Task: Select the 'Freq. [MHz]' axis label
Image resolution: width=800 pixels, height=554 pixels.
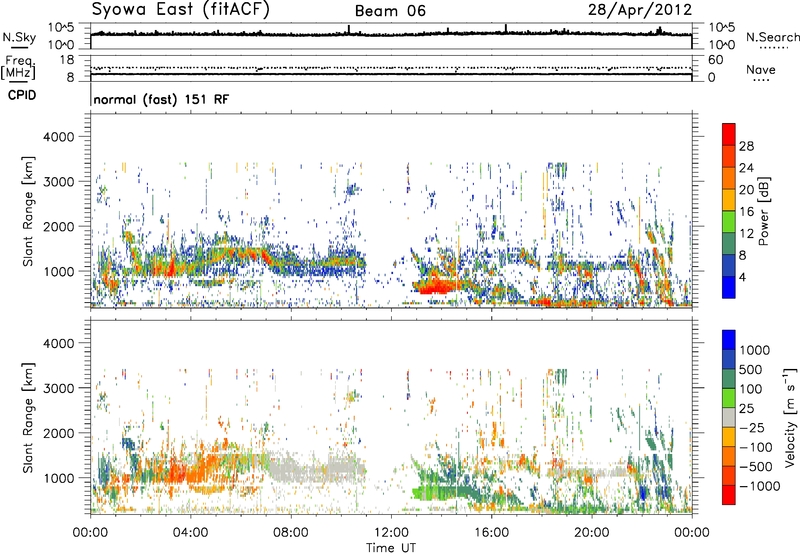Action: [18, 68]
